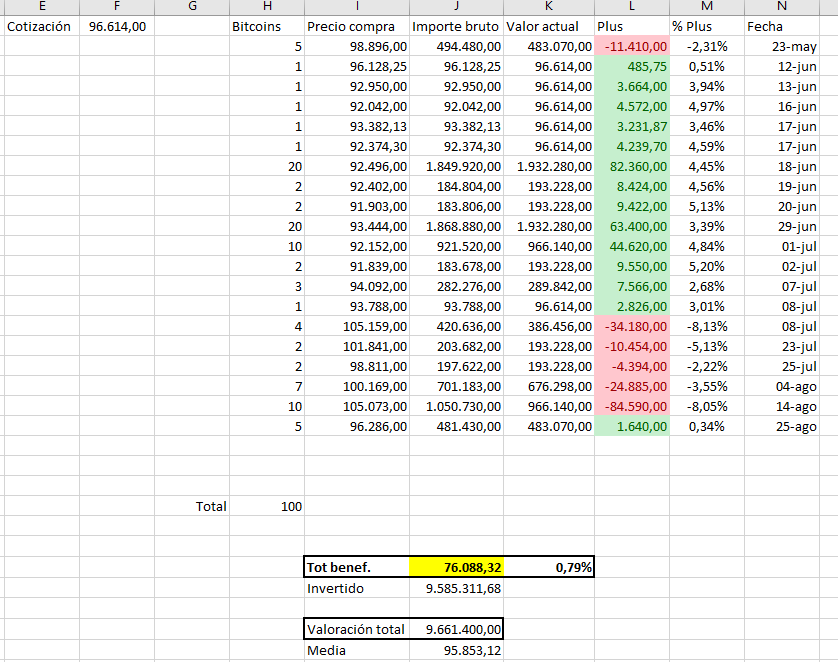Select the date cell 25-ago
Viewport: 838px width, 662px height.
(x=781, y=426)
